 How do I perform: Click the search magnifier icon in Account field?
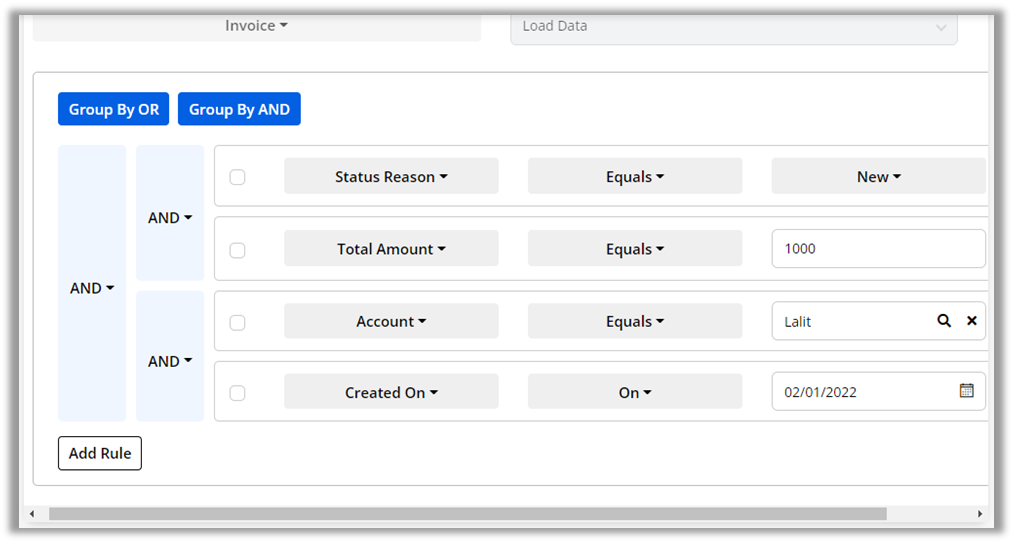click(943, 321)
